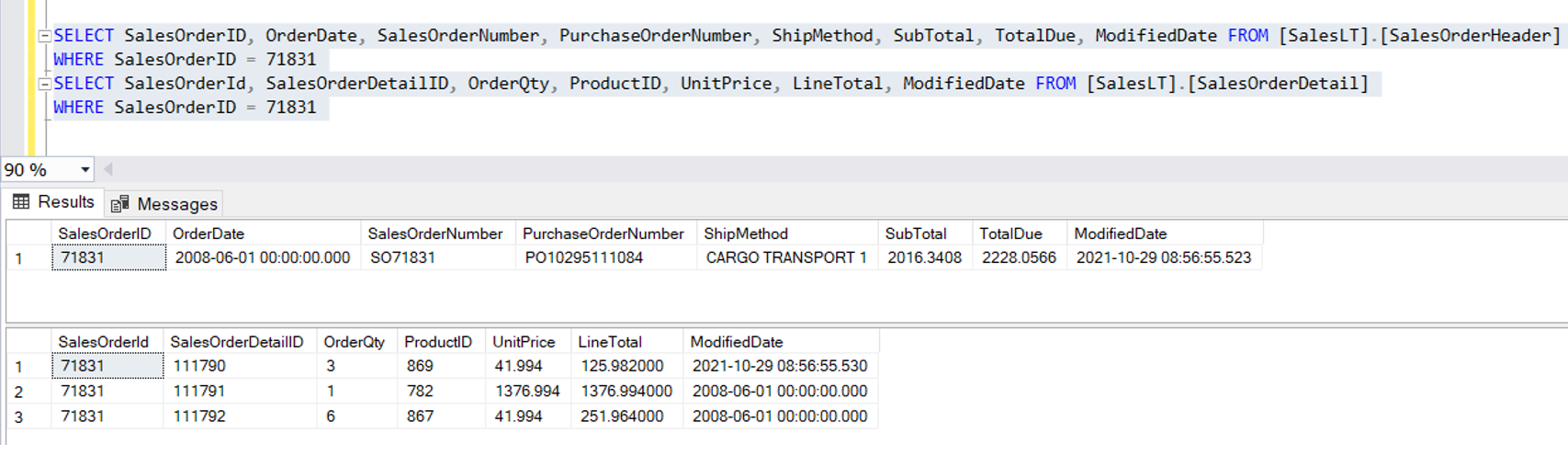Click the grid icon on Results tab
1568x467 pixels.
click(21, 202)
